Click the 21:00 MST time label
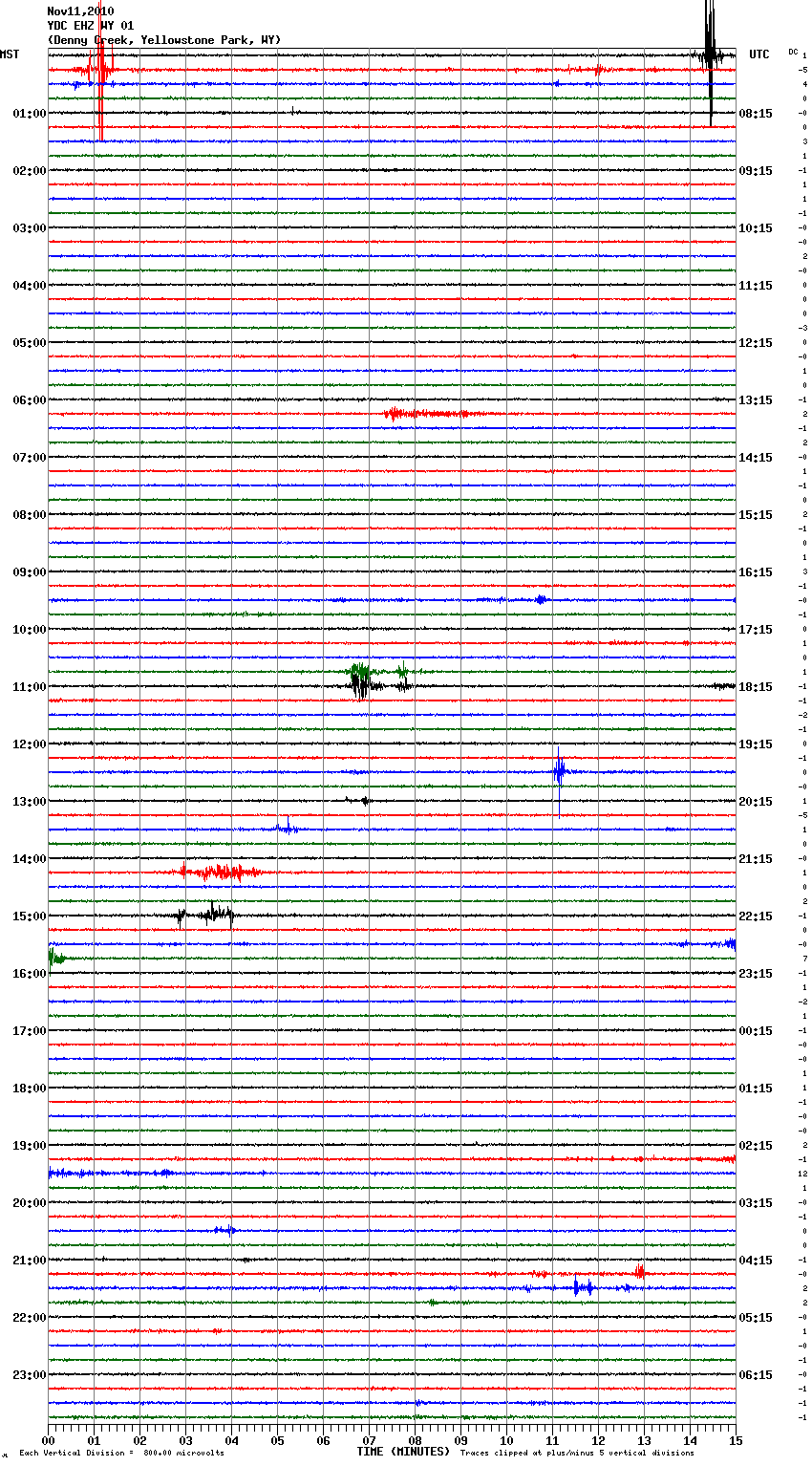This screenshot has height=1466, width=812. 29,1261
